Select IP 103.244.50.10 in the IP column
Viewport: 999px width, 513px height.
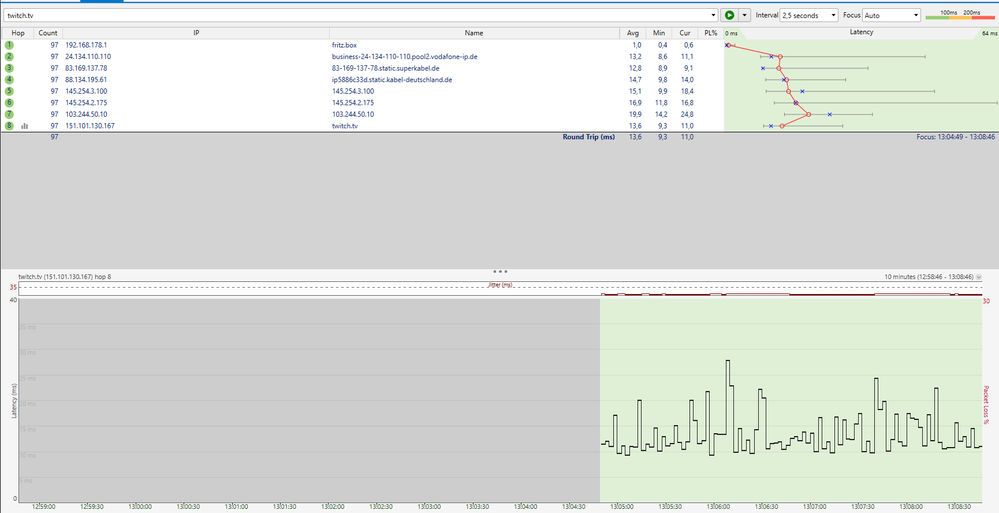point(86,114)
